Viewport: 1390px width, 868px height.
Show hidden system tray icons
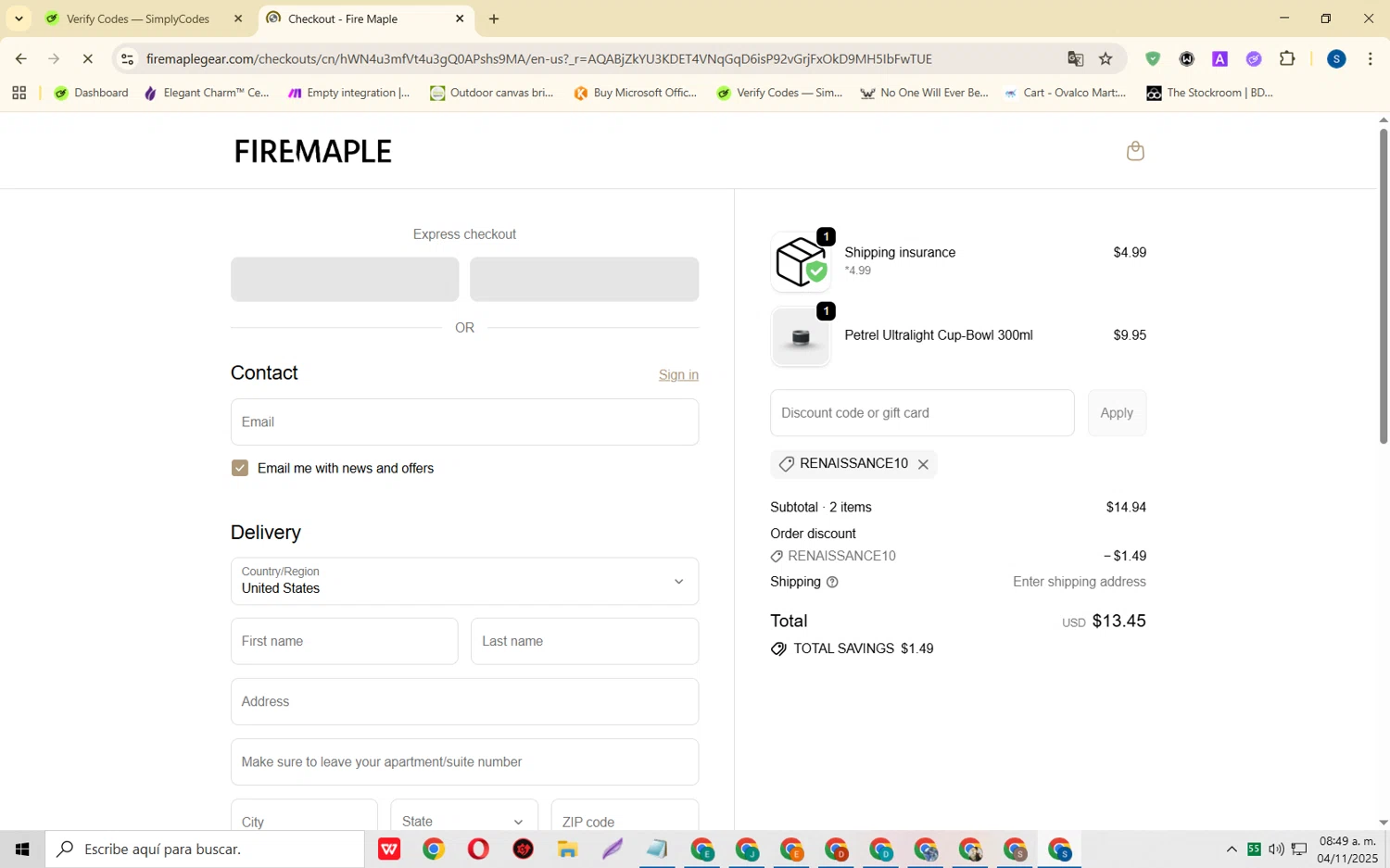click(1232, 849)
